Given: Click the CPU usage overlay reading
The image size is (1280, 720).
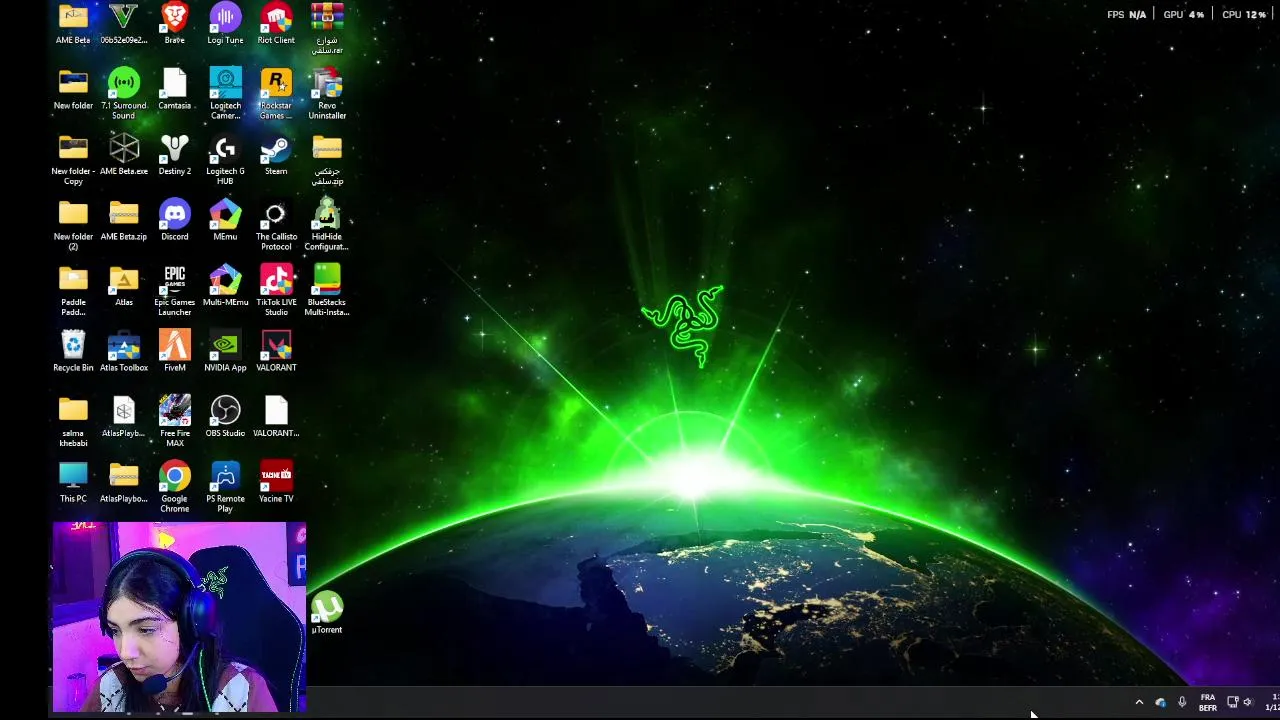Looking at the screenshot, I should point(1244,14).
